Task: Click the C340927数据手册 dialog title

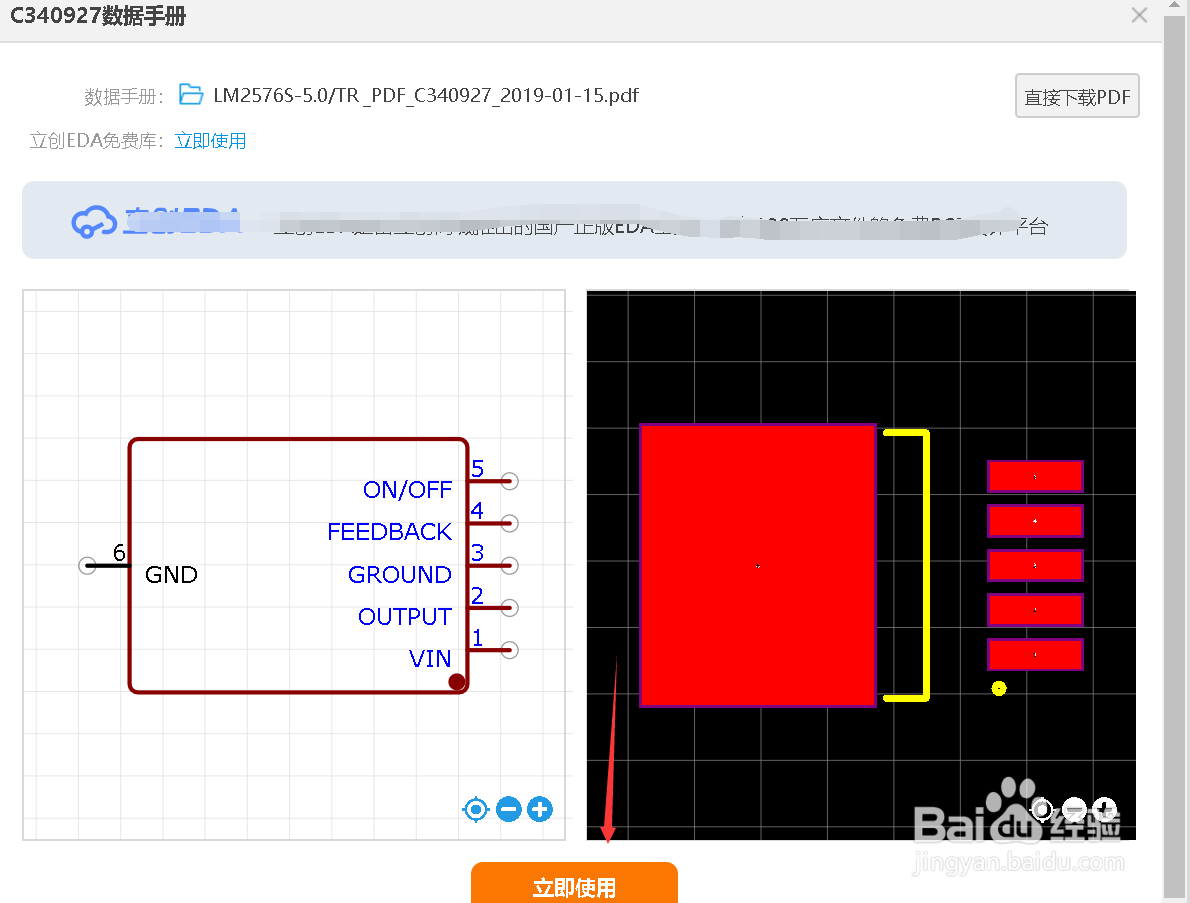Action: [98, 16]
